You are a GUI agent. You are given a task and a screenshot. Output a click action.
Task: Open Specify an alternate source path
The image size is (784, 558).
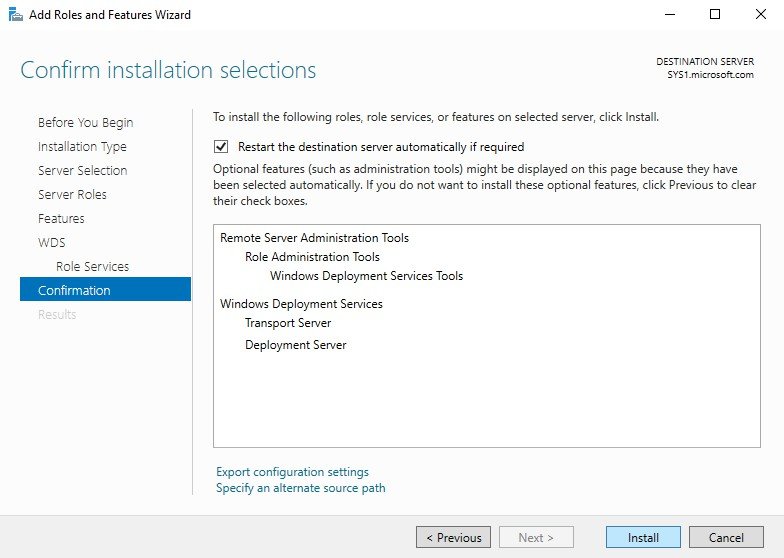300,488
